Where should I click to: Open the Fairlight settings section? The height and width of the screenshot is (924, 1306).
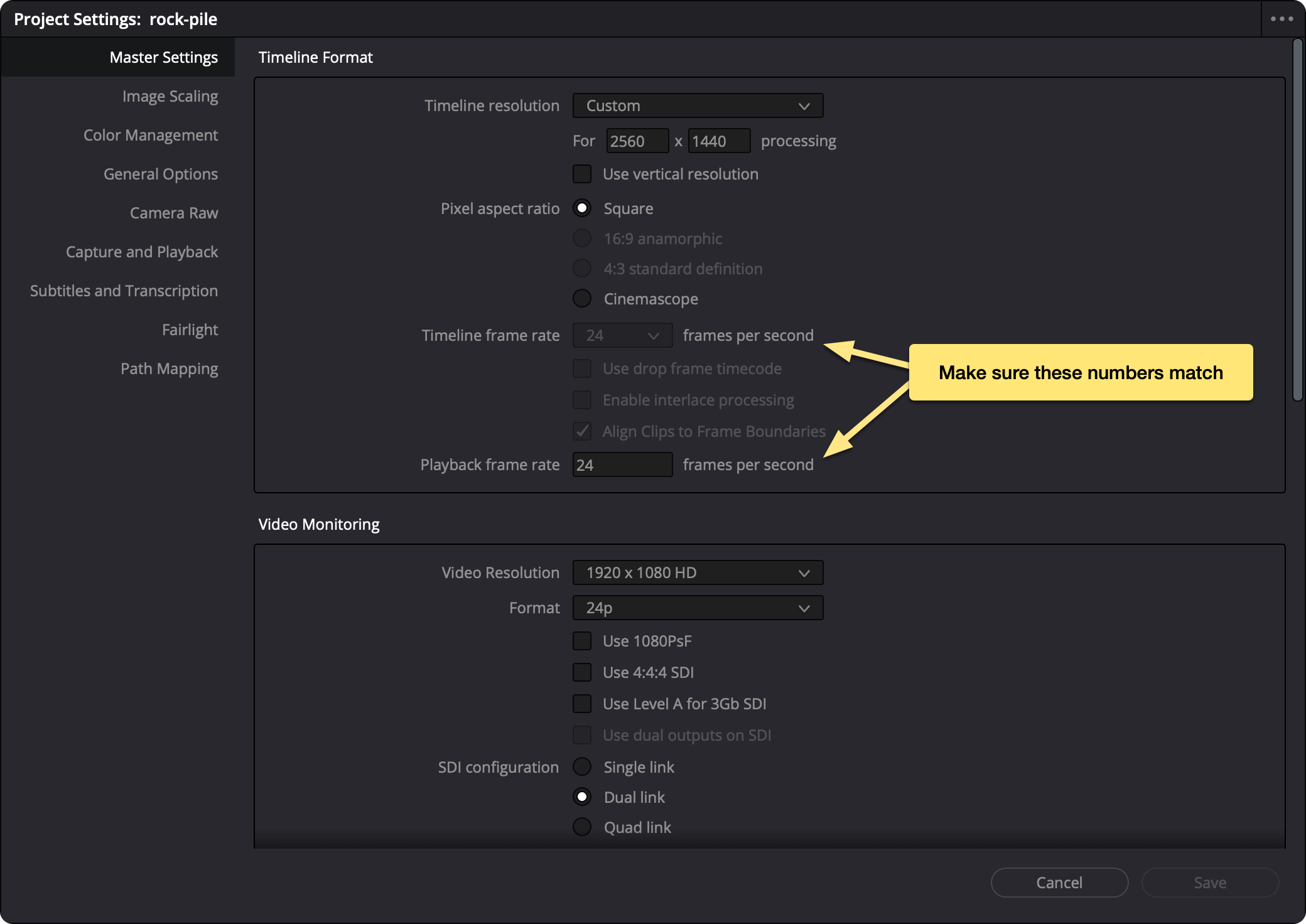pos(117,330)
